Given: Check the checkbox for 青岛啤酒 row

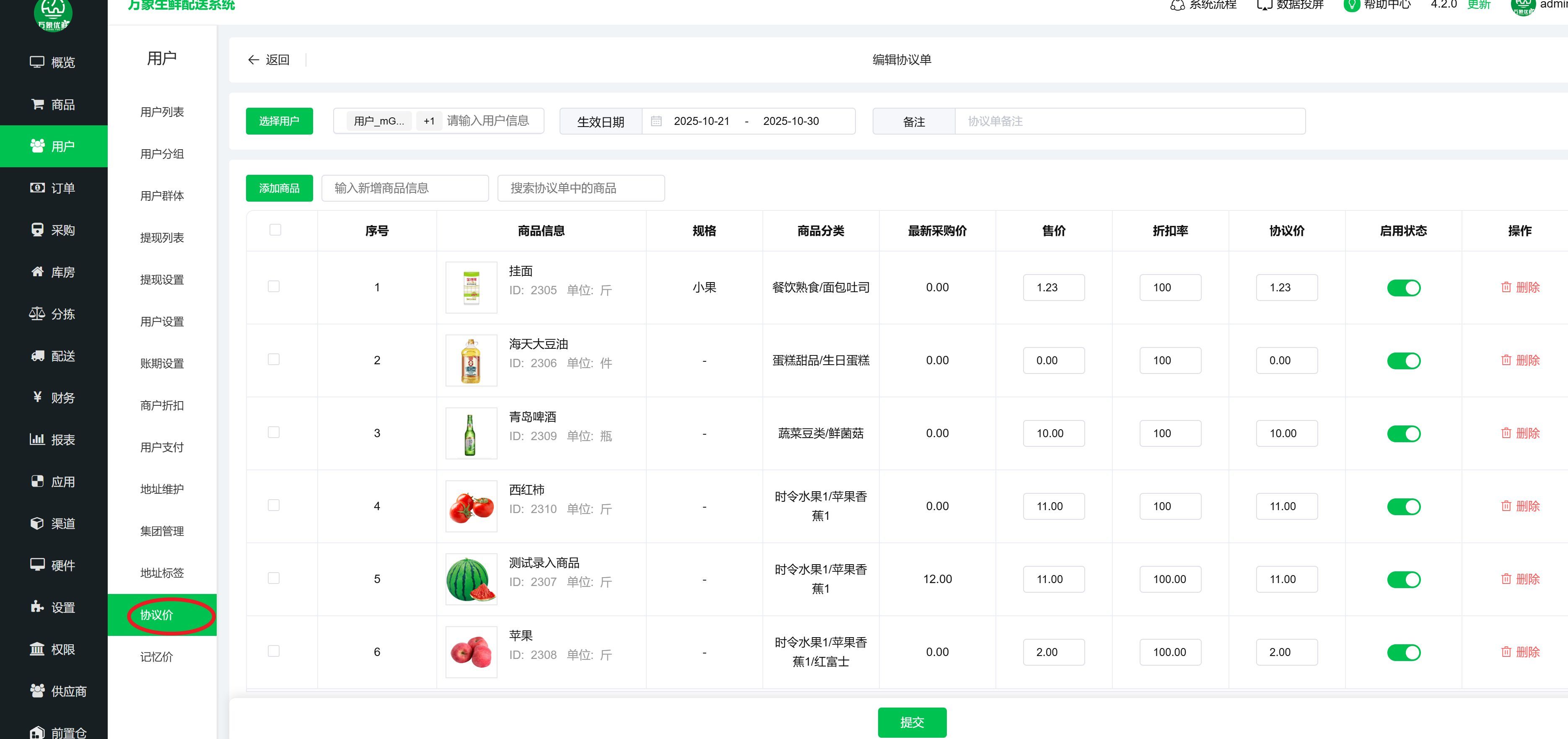Looking at the screenshot, I should click(274, 432).
